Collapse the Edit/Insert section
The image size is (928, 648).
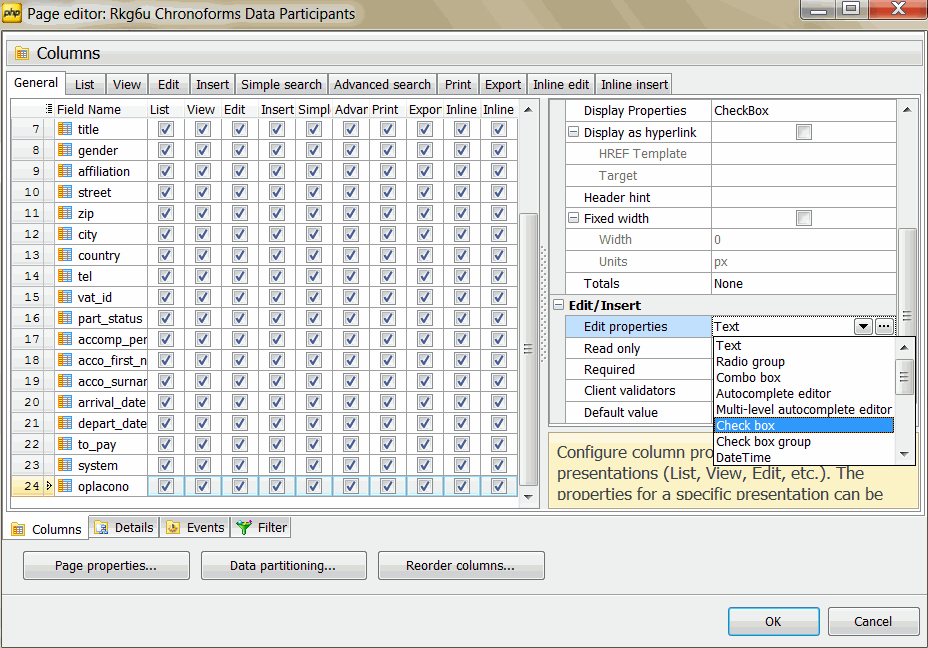tap(558, 305)
